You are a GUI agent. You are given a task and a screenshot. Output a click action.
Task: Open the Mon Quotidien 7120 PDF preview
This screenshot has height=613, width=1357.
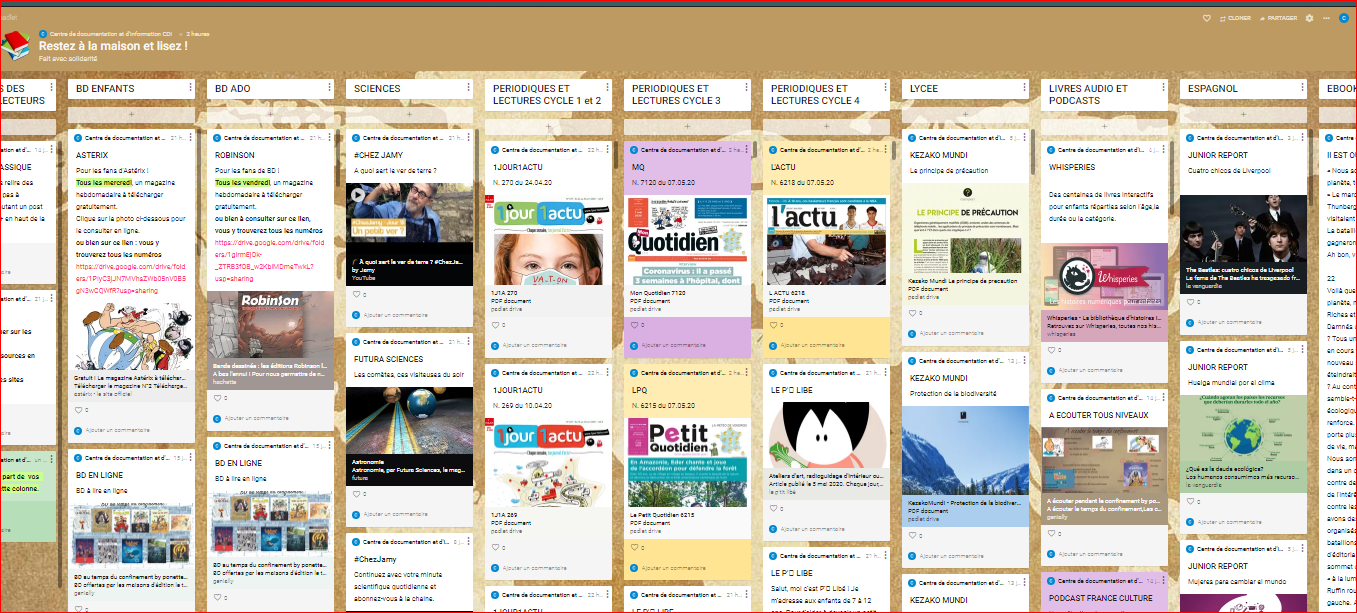click(x=687, y=240)
